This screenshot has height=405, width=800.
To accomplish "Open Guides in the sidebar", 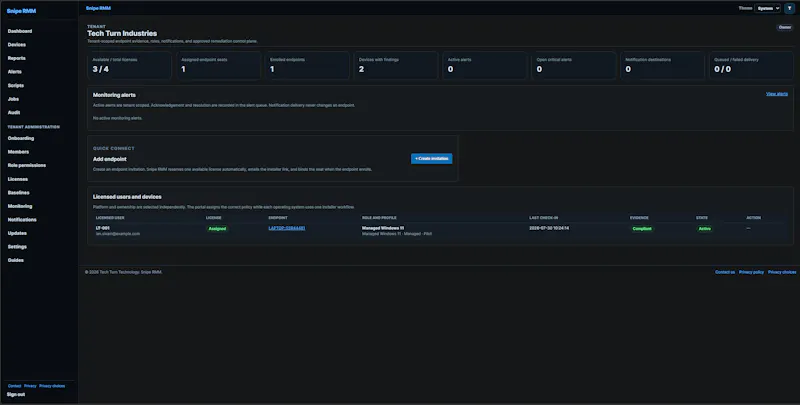I will 16,260.
